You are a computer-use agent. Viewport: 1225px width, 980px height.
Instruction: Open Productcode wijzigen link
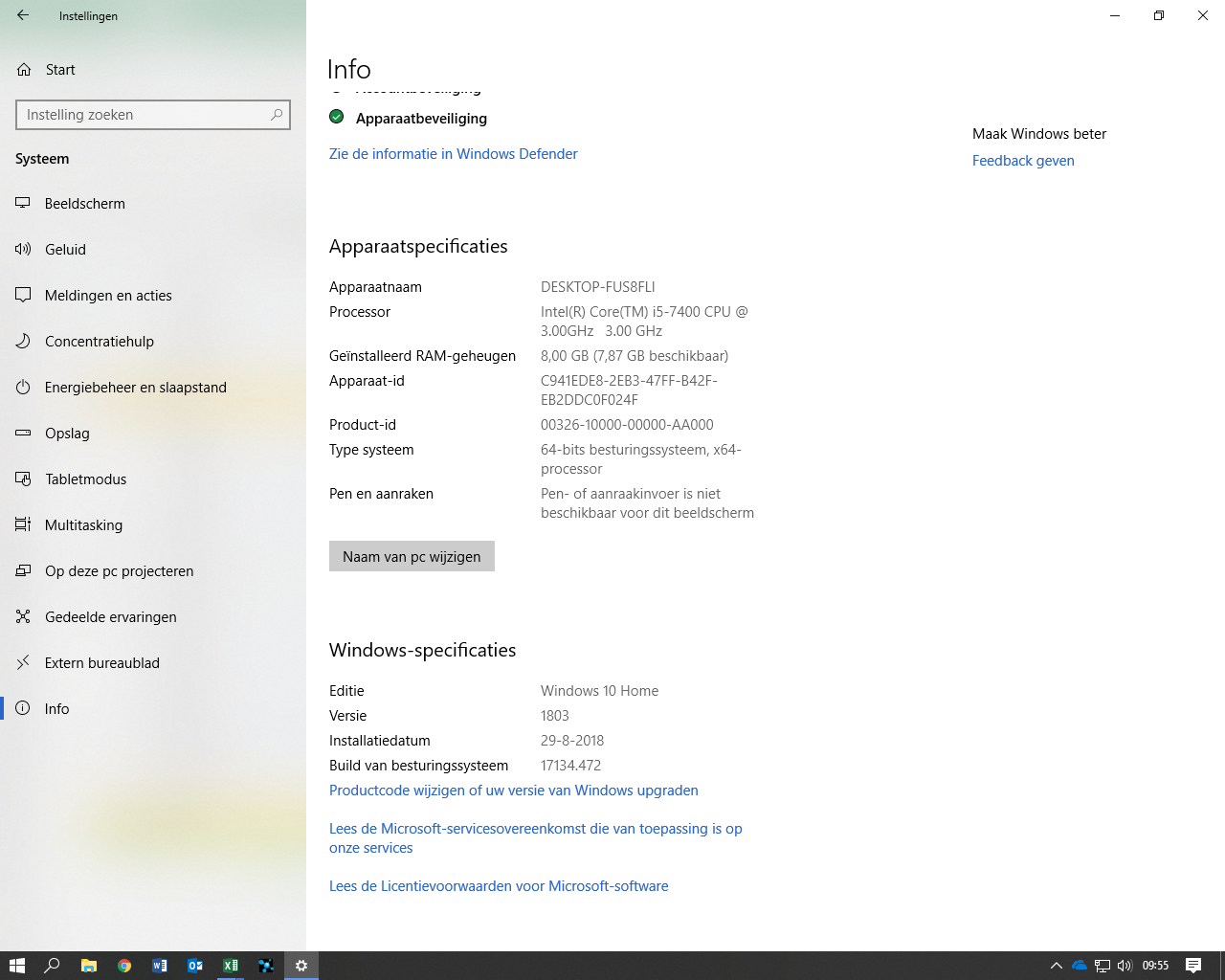point(513,791)
